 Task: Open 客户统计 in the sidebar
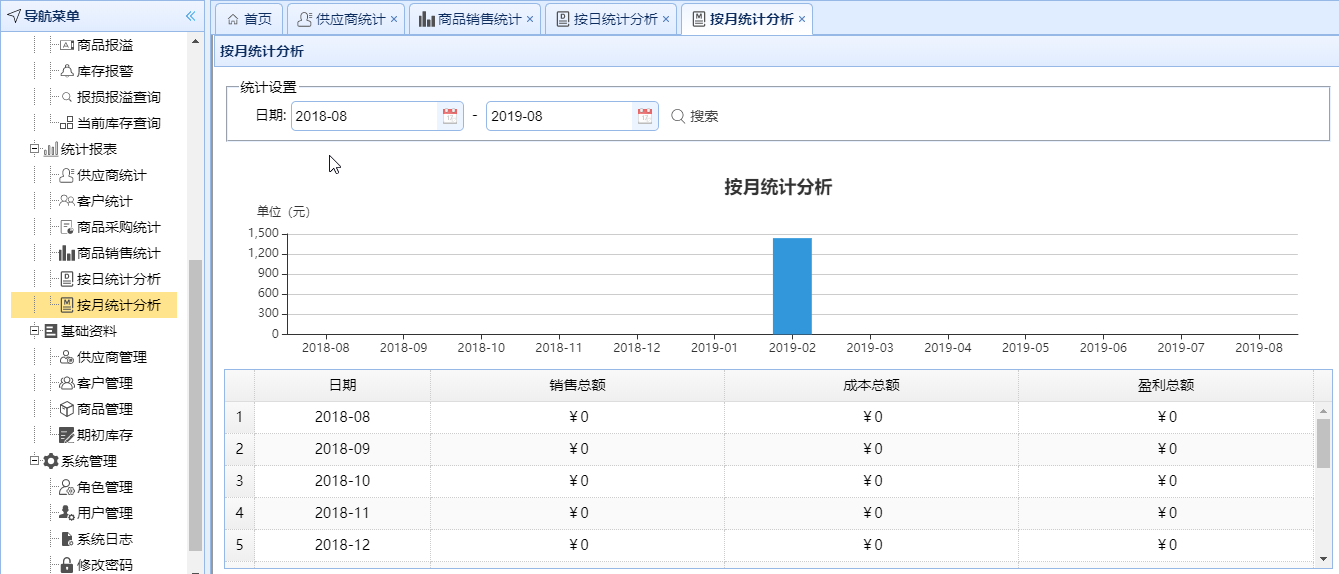click(x=104, y=201)
